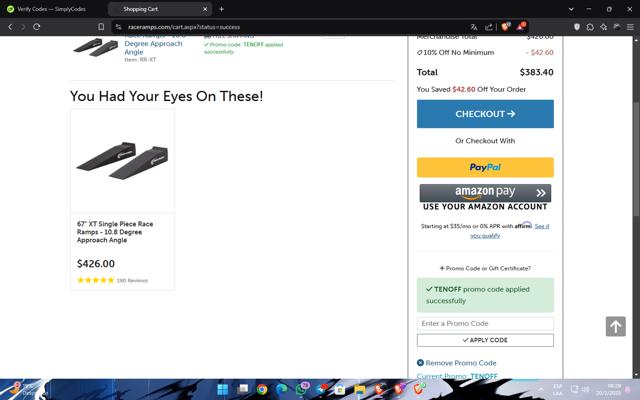The image size is (640, 400).
Task: Click Remove Promo Code link
Action: click(461, 363)
